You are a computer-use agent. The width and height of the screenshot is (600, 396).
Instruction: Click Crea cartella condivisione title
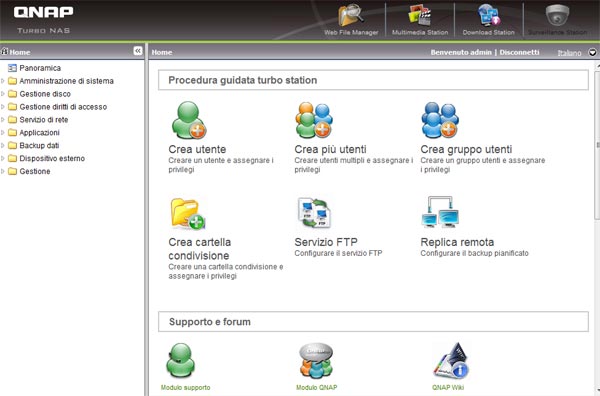tap(199, 249)
